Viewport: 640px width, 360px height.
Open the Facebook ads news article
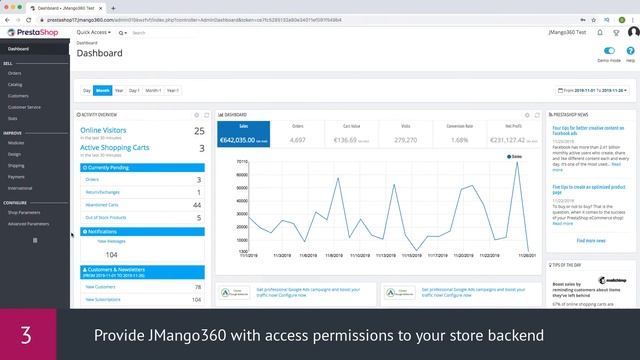pyautogui.click(x=588, y=131)
